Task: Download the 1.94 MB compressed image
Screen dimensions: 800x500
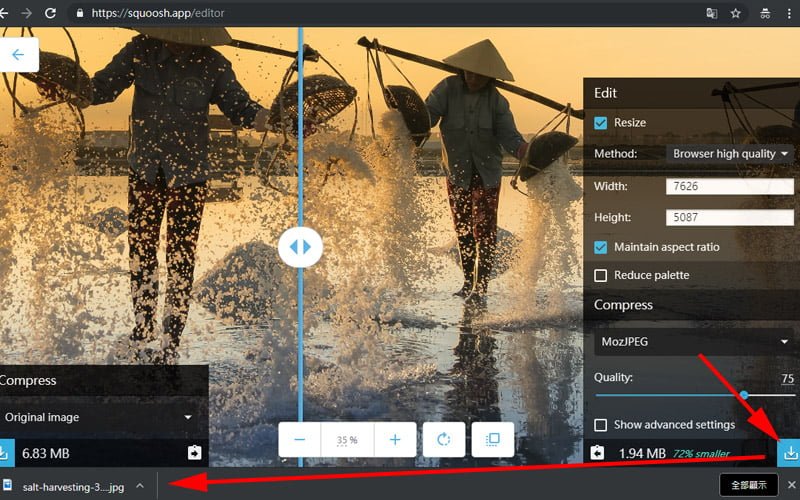Action: coord(789,453)
